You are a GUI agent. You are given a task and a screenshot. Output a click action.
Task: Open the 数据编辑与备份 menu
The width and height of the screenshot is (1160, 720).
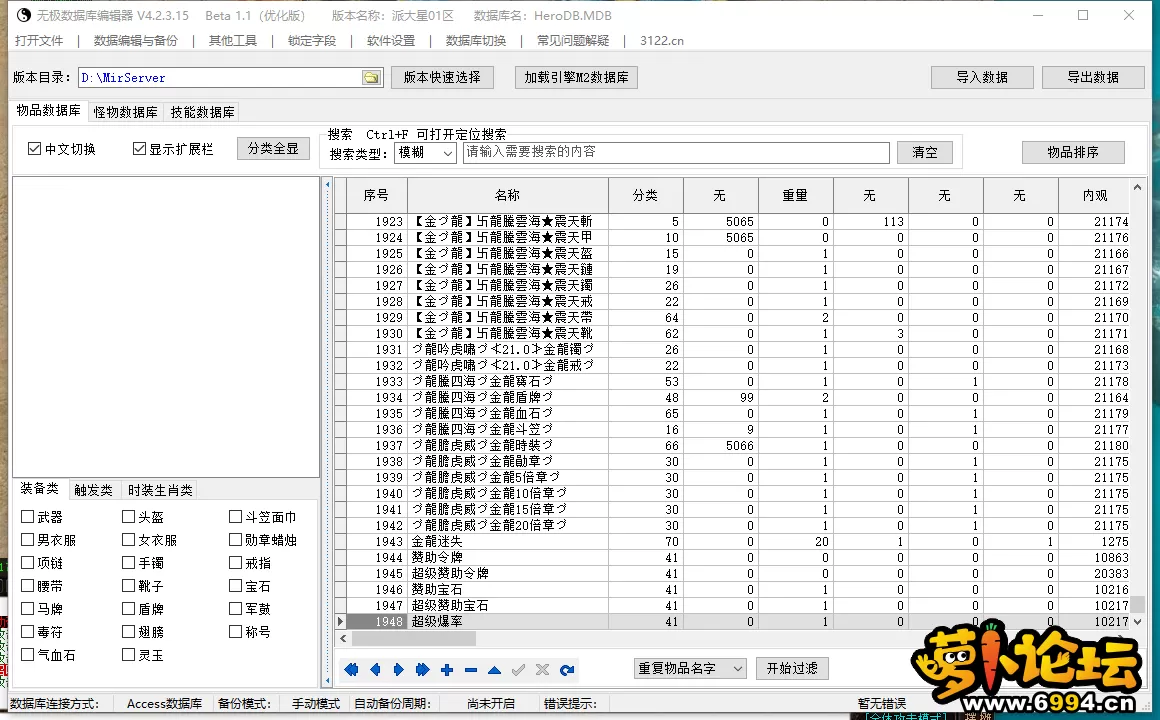(x=136, y=41)
